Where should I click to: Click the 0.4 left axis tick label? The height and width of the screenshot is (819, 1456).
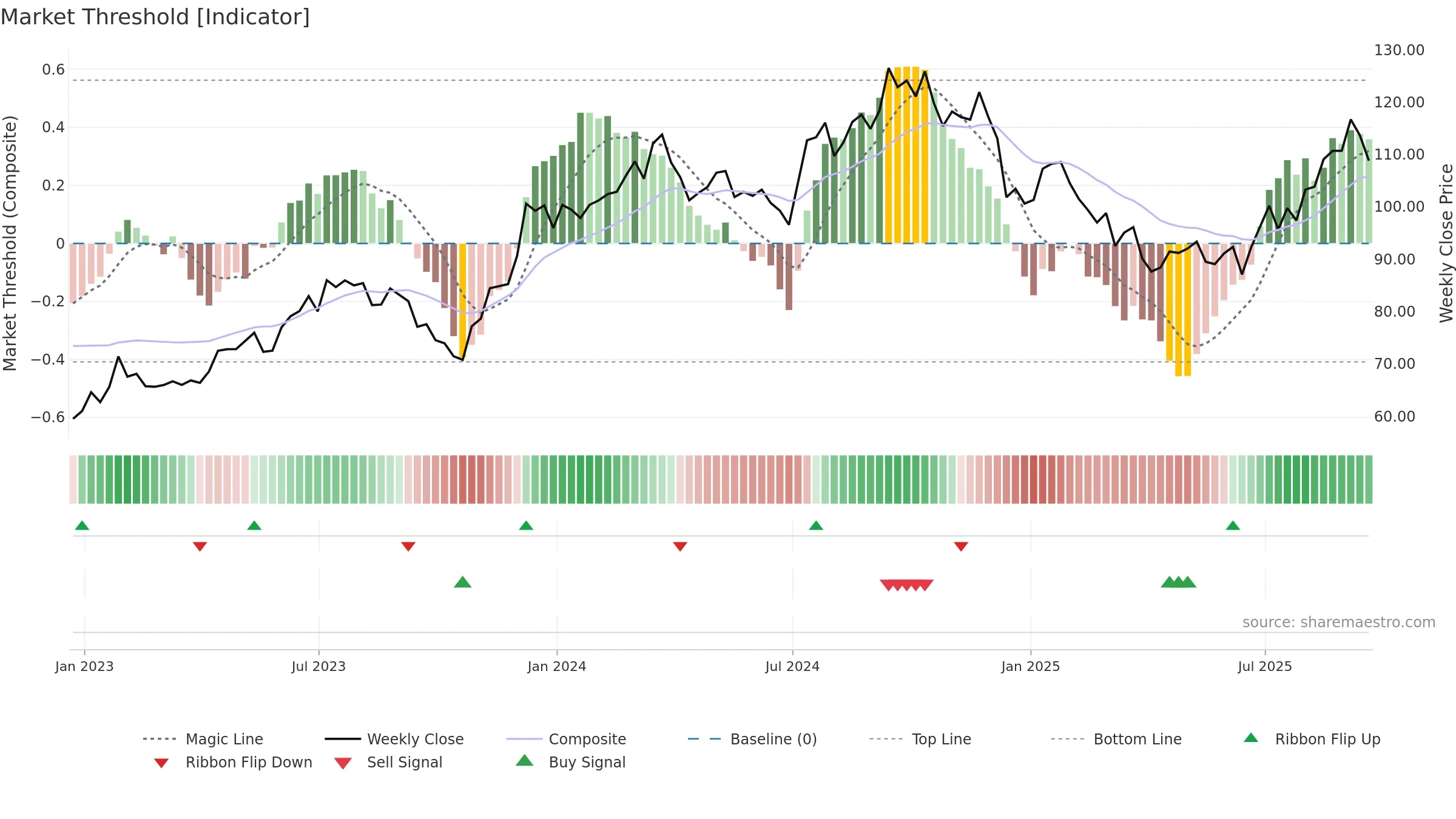(x=53, y=127)
